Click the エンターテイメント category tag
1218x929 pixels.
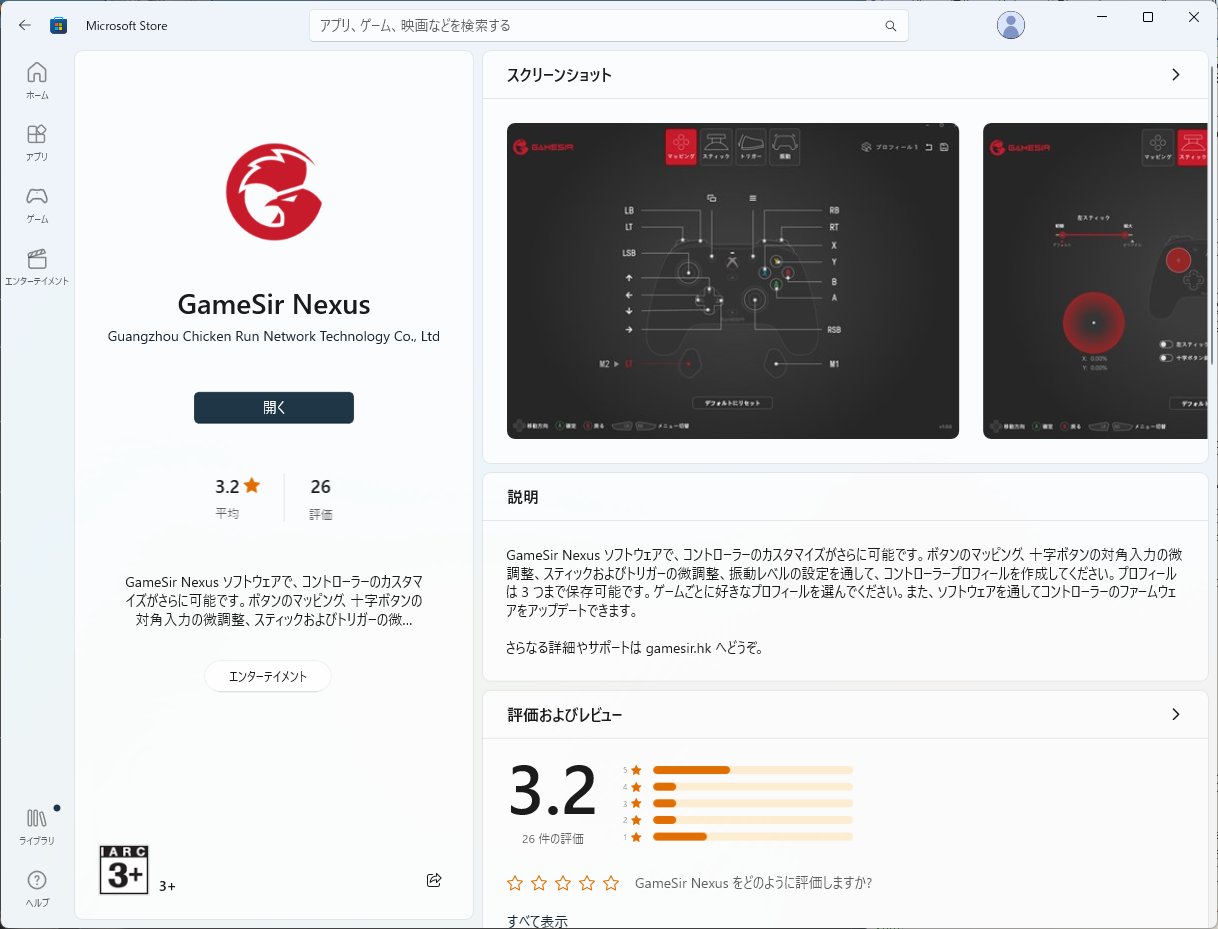point(268,676)
